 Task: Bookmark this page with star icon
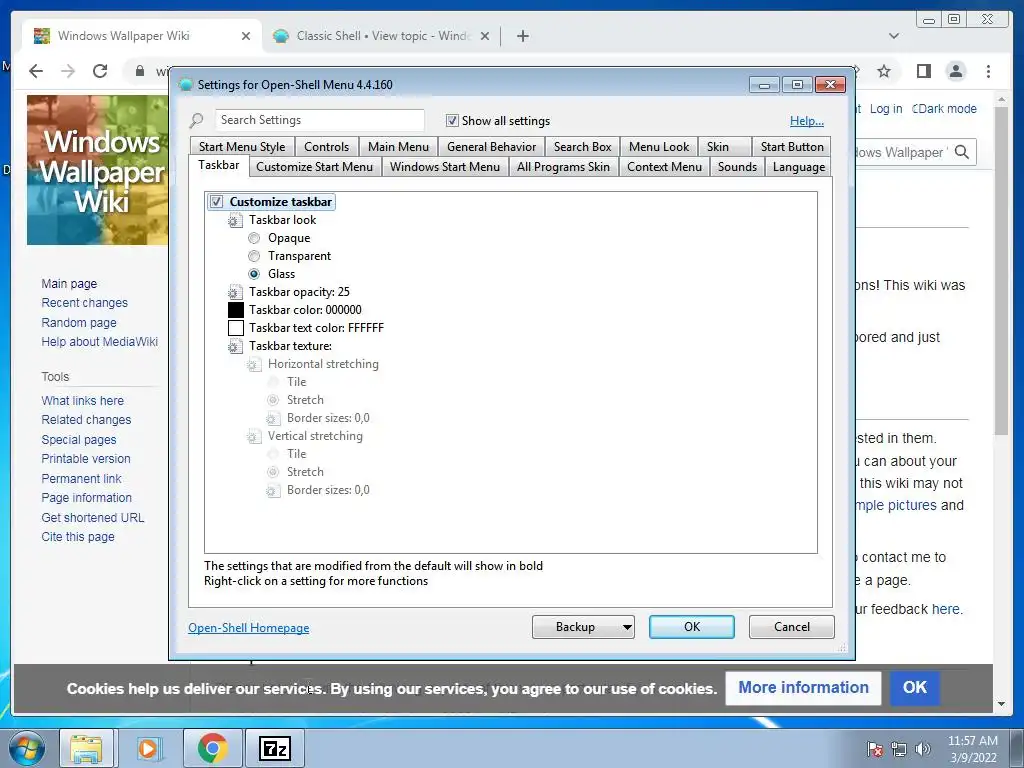[884, 71]
